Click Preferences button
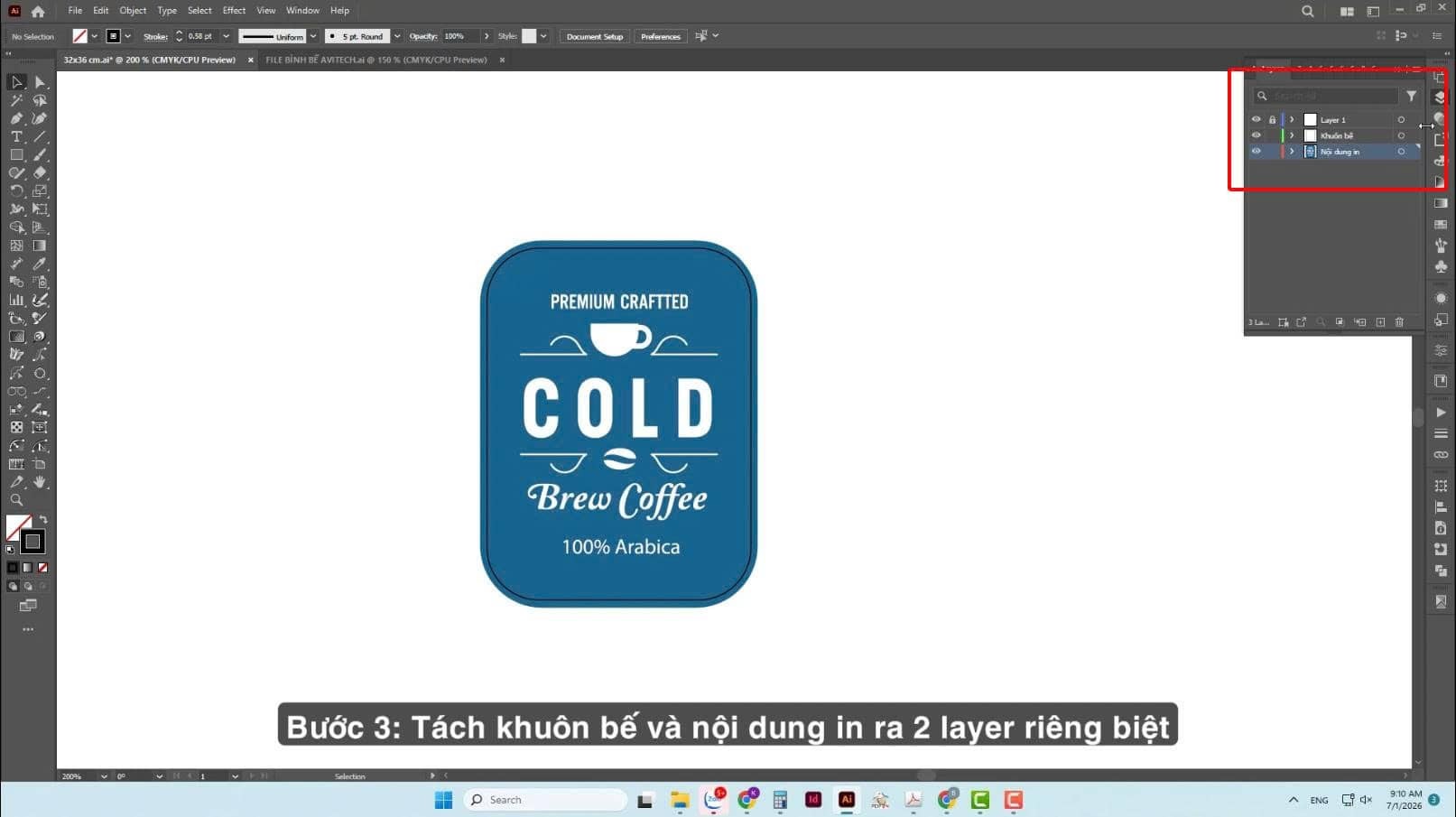The width and height of the screenshot is (1456, 817). pos(661,36)
